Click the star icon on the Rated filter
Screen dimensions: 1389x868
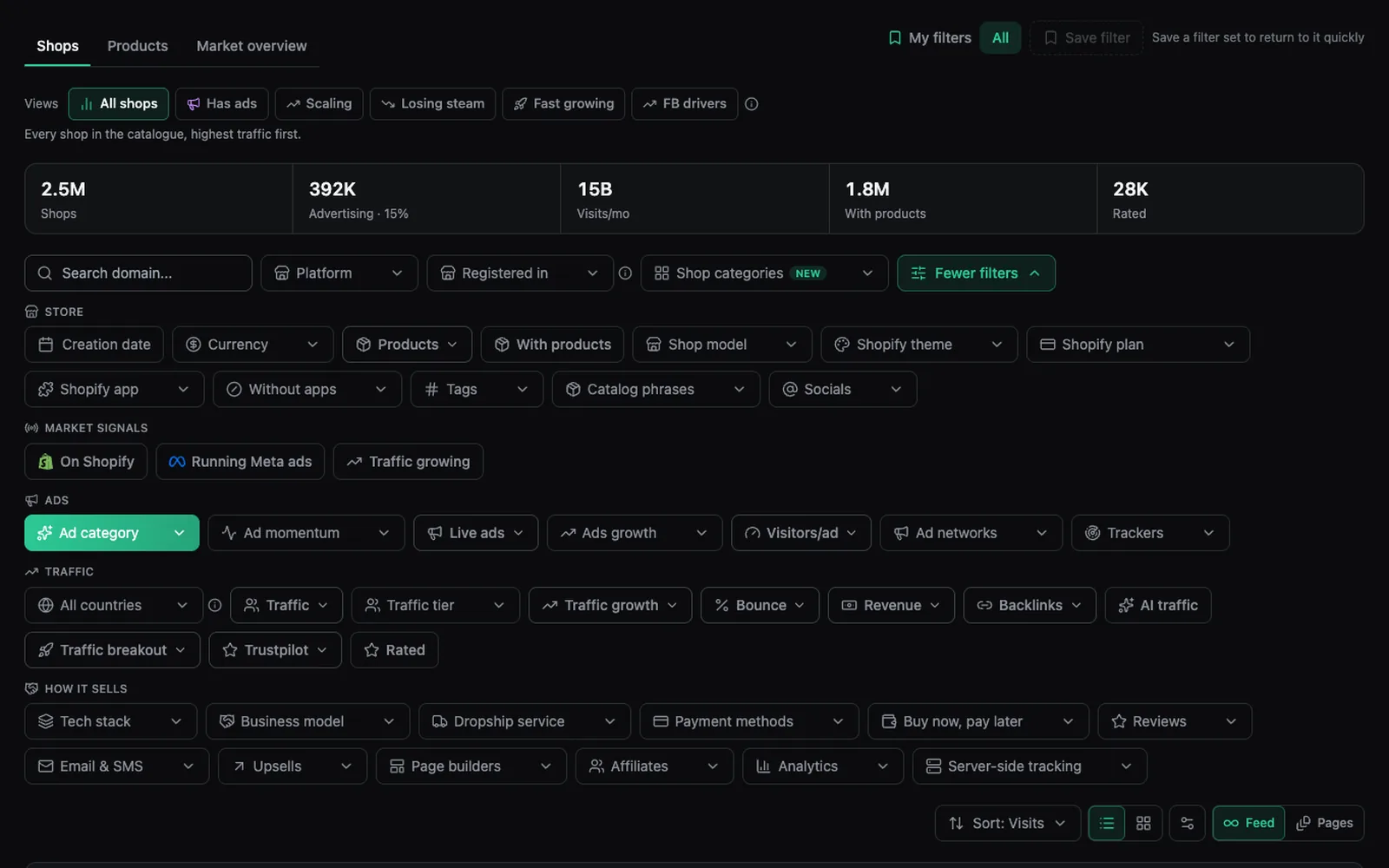(x=372, y=650)
